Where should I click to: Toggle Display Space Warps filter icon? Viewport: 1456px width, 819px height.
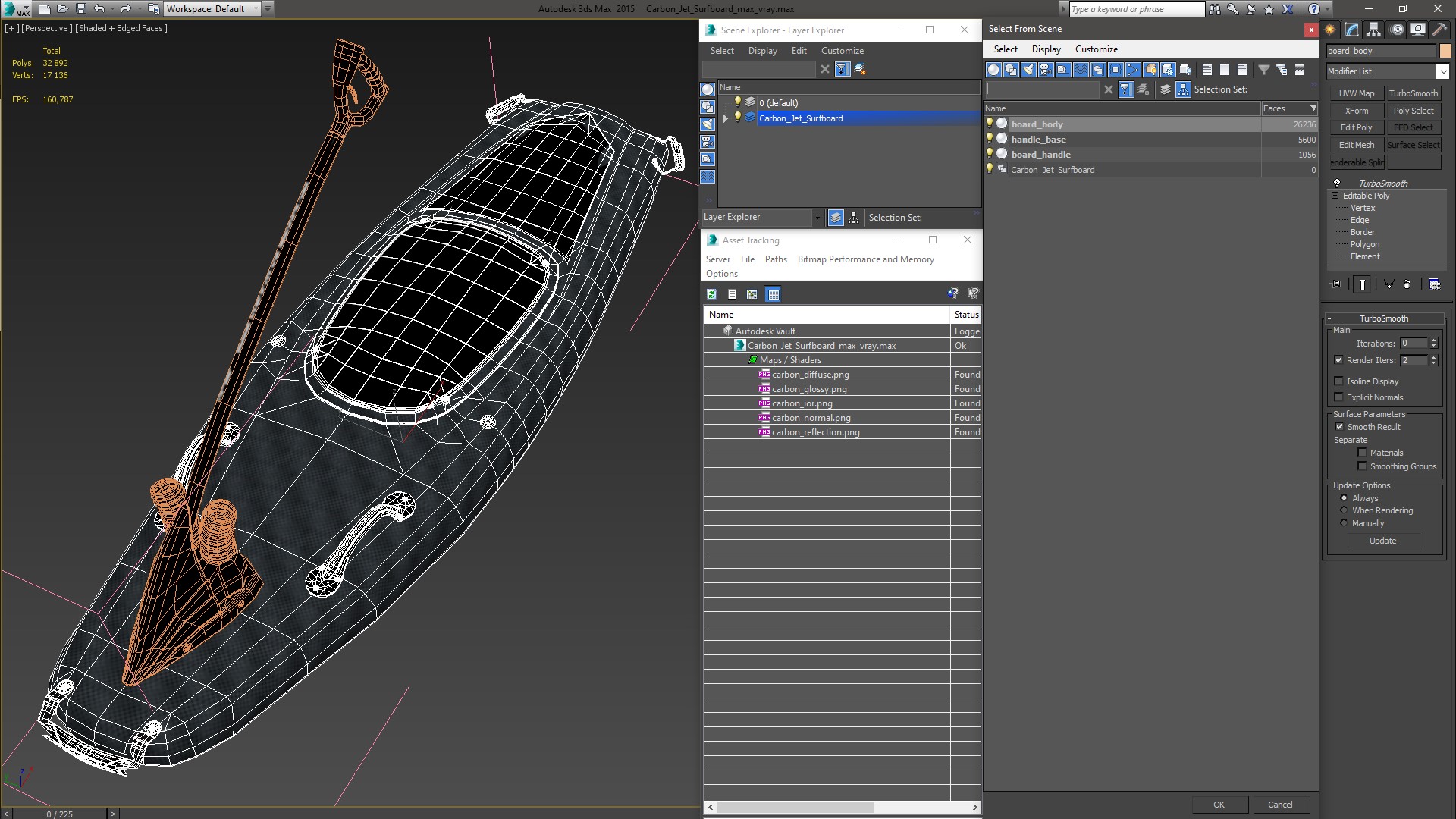point(1081,70)
